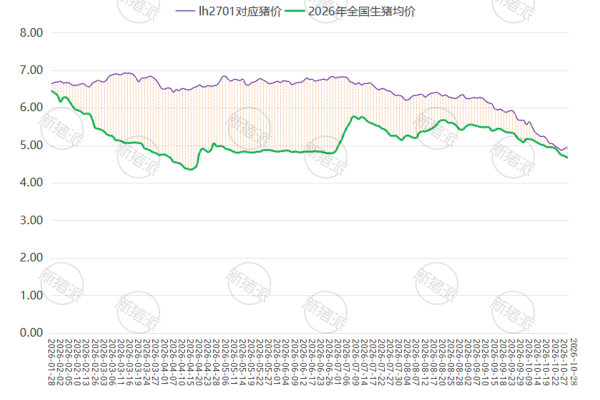Viewport: 600px width, 400px height.
Task: Select the 2026-10-28 date label
Action: click(x=573, y=362)
